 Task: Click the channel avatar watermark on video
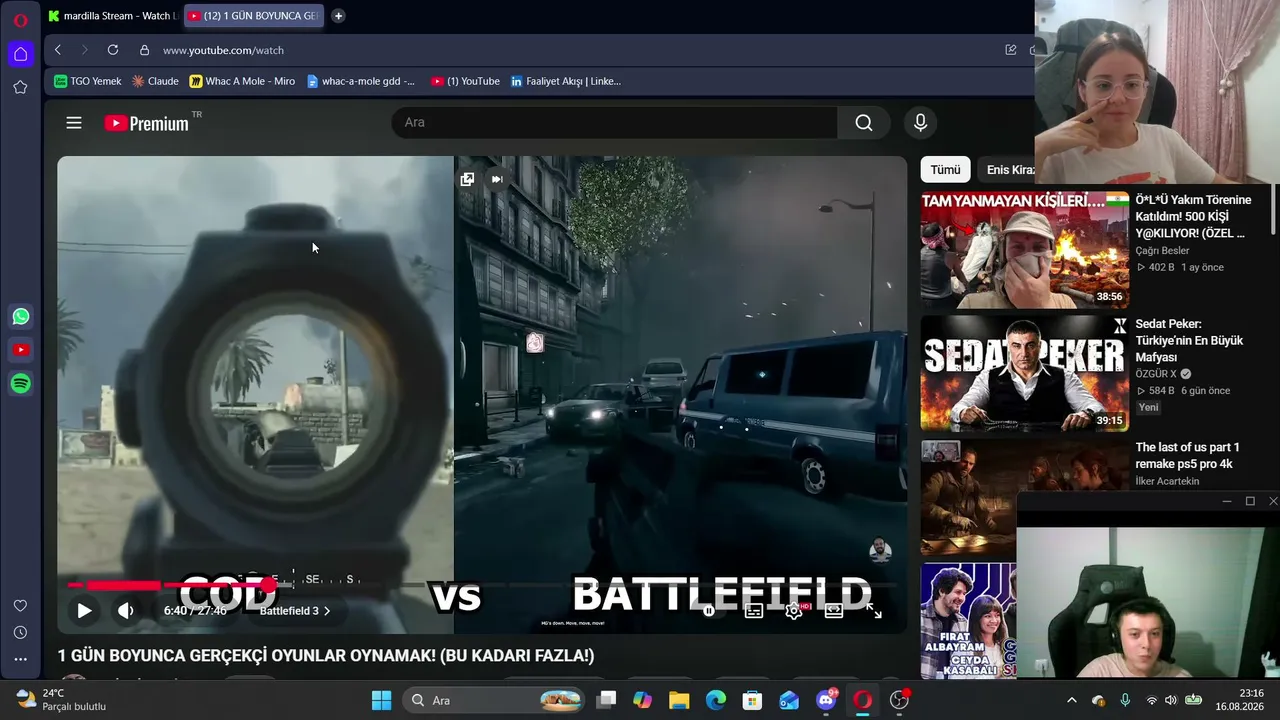pyautogui.click(x=880, y=549)
